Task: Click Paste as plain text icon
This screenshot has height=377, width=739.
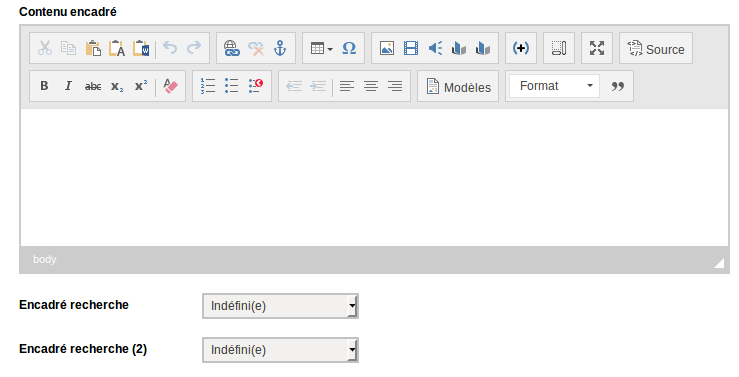Action: (x=117, y=48)
